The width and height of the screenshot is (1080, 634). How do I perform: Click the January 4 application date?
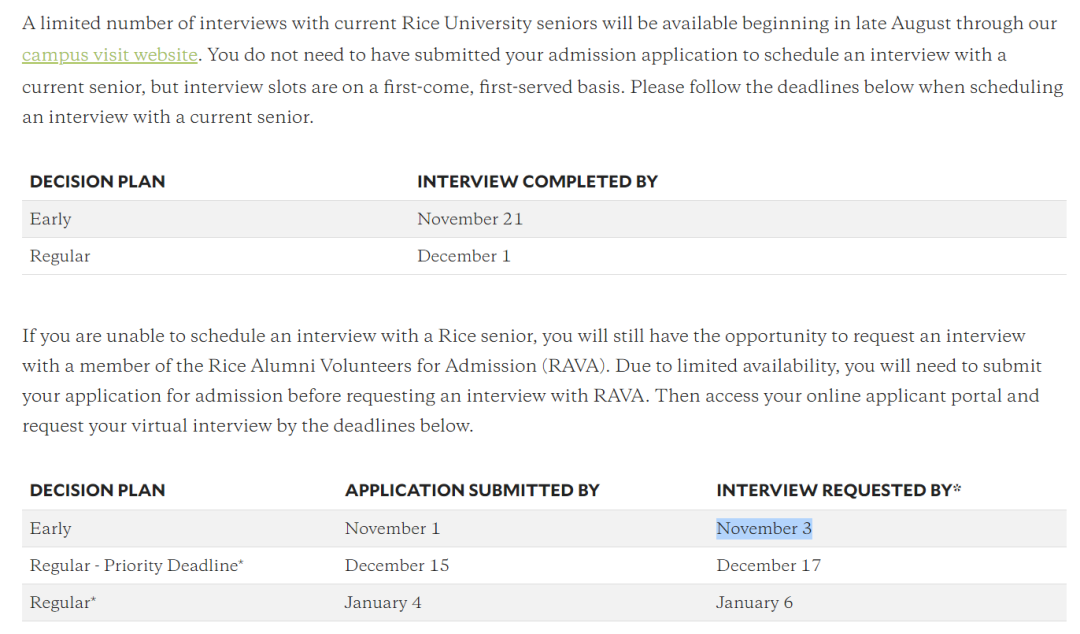383,603
